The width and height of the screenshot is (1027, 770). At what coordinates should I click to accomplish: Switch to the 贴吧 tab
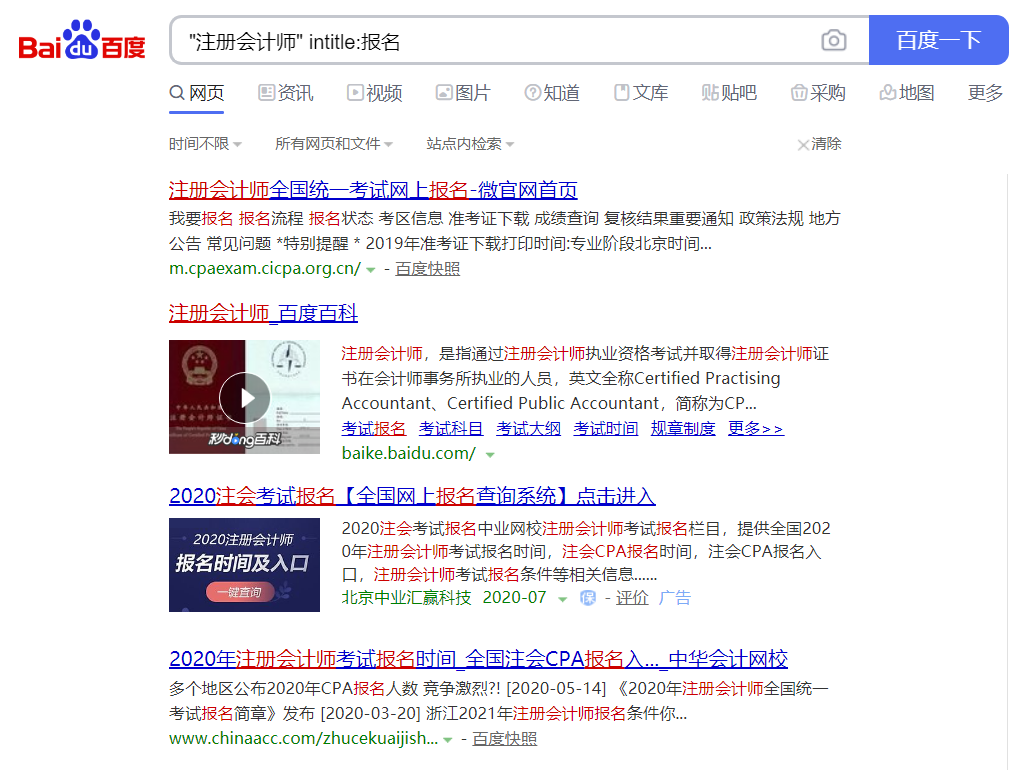coord(729,93)
